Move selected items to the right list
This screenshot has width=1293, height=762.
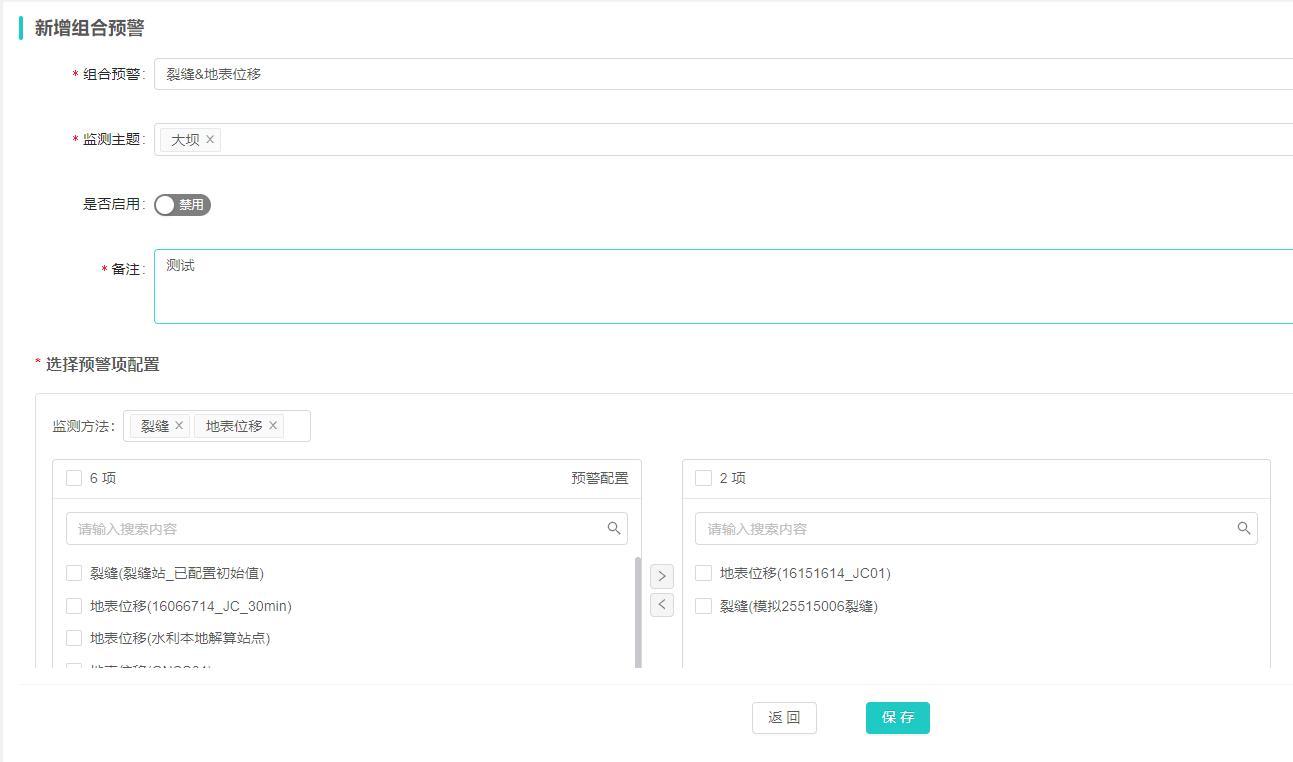[662, 576]
